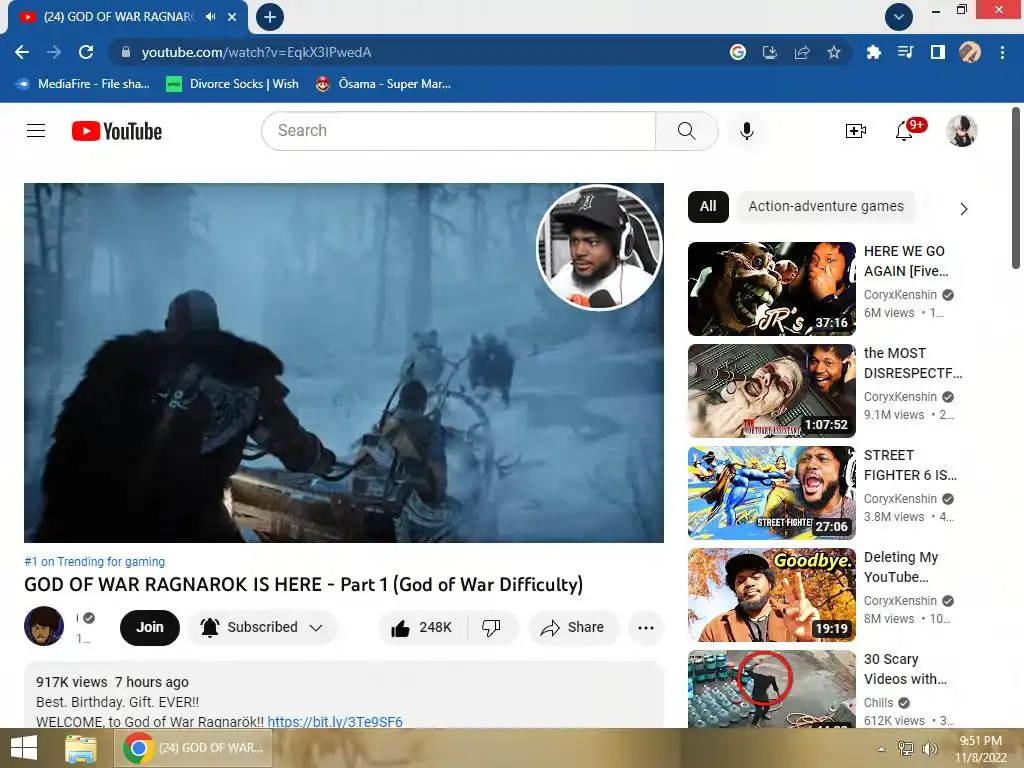Open a new tab with plus button
The height and width of the screenshot is (768, 1024).
[x=270, y=17]
